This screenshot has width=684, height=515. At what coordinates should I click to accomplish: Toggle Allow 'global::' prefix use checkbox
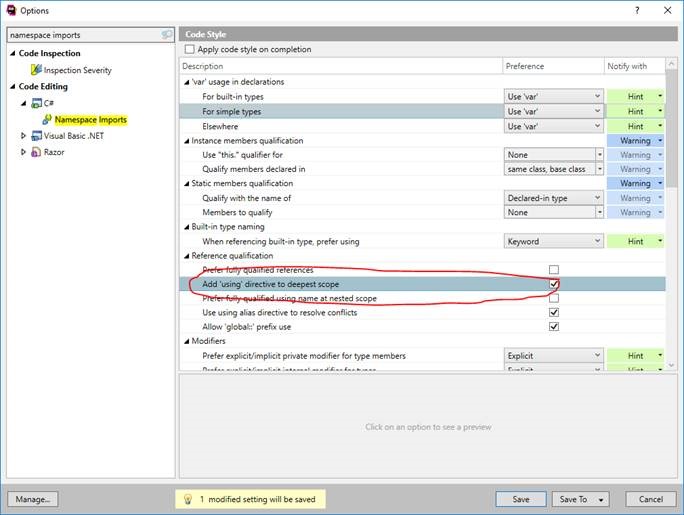(554, 327)
